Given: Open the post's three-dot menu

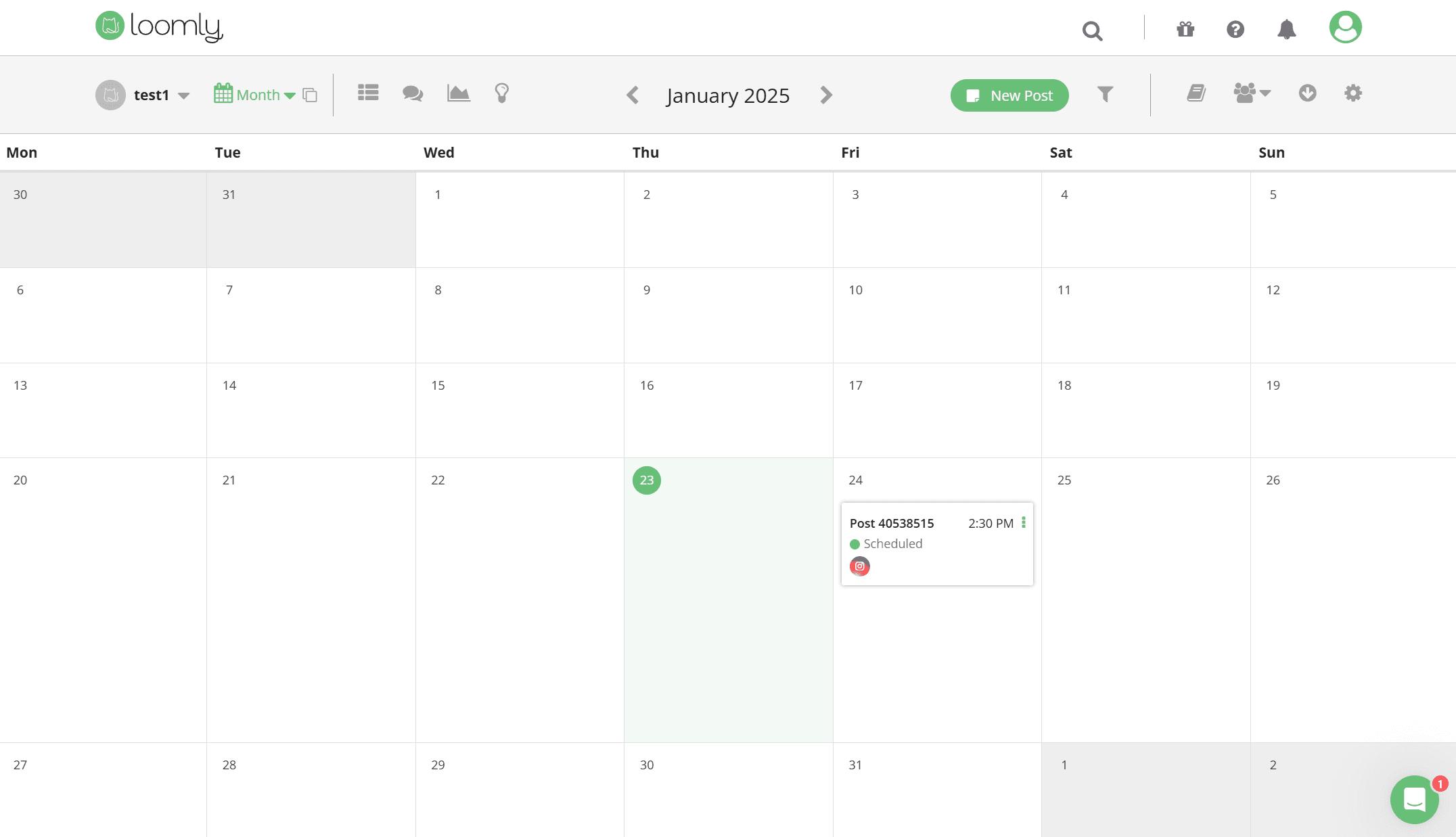Looking at the screenshot, I should (x=1024, y=522).
